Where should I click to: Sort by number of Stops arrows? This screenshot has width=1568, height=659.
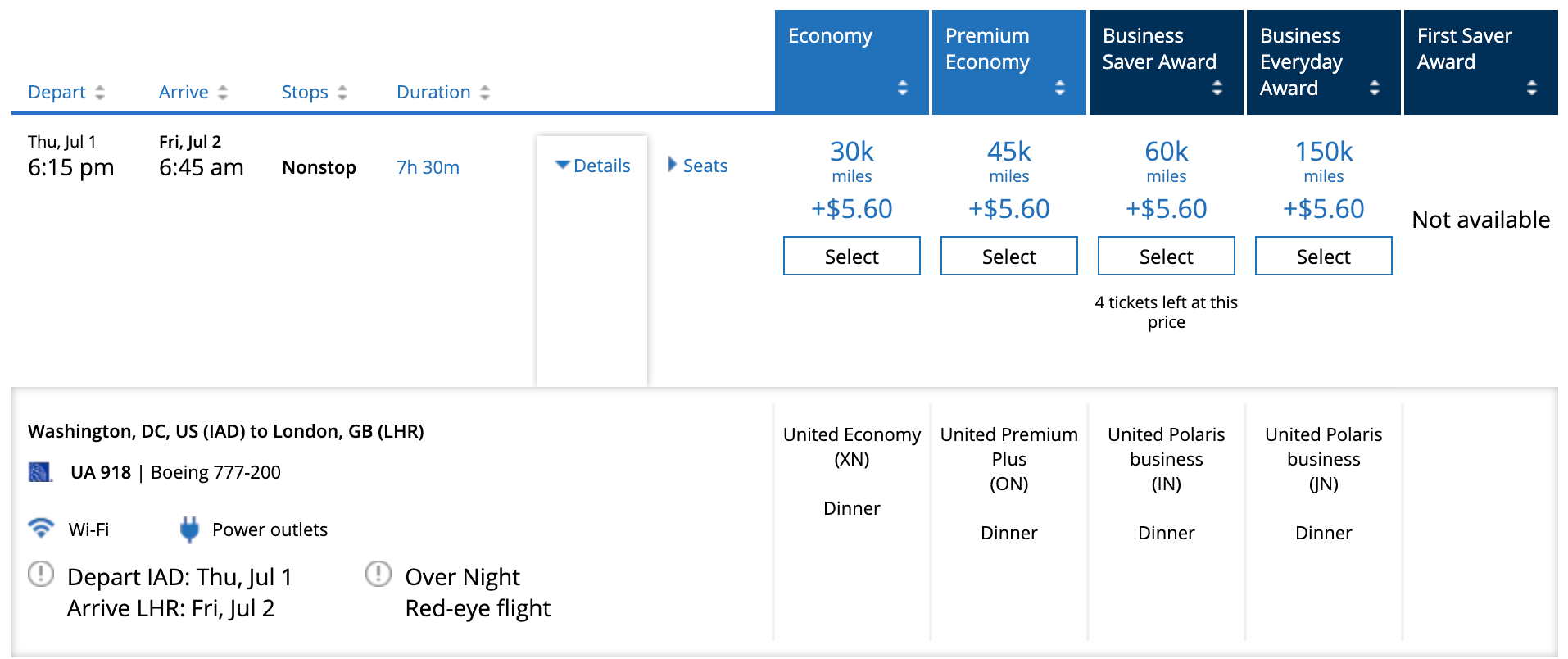(x=342, y=93)
